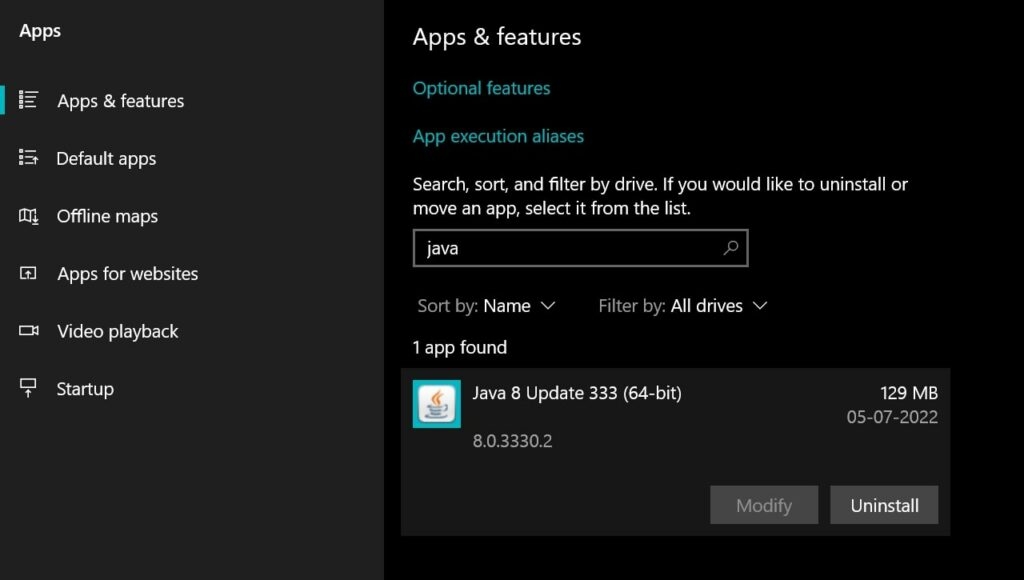Click the Video playback camera icon
The width and height of the screenshot is (1024, 580).
28,330
